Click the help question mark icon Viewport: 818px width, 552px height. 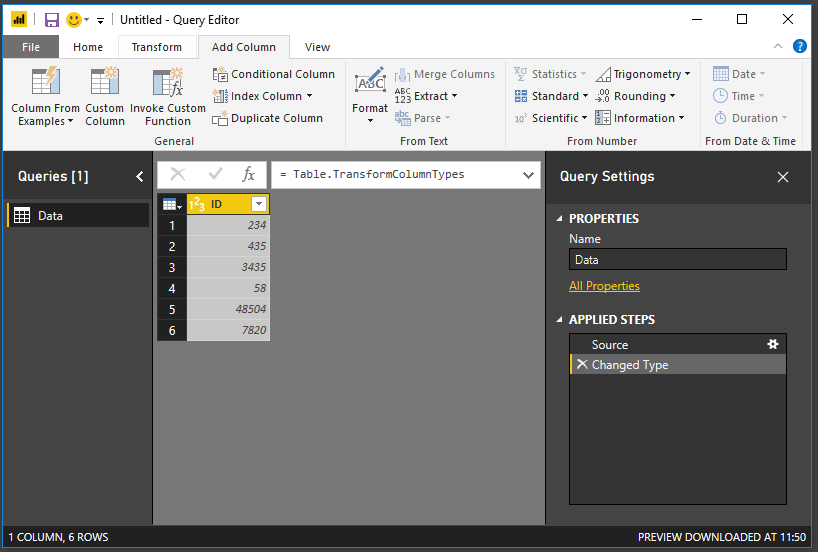point(800,46)
